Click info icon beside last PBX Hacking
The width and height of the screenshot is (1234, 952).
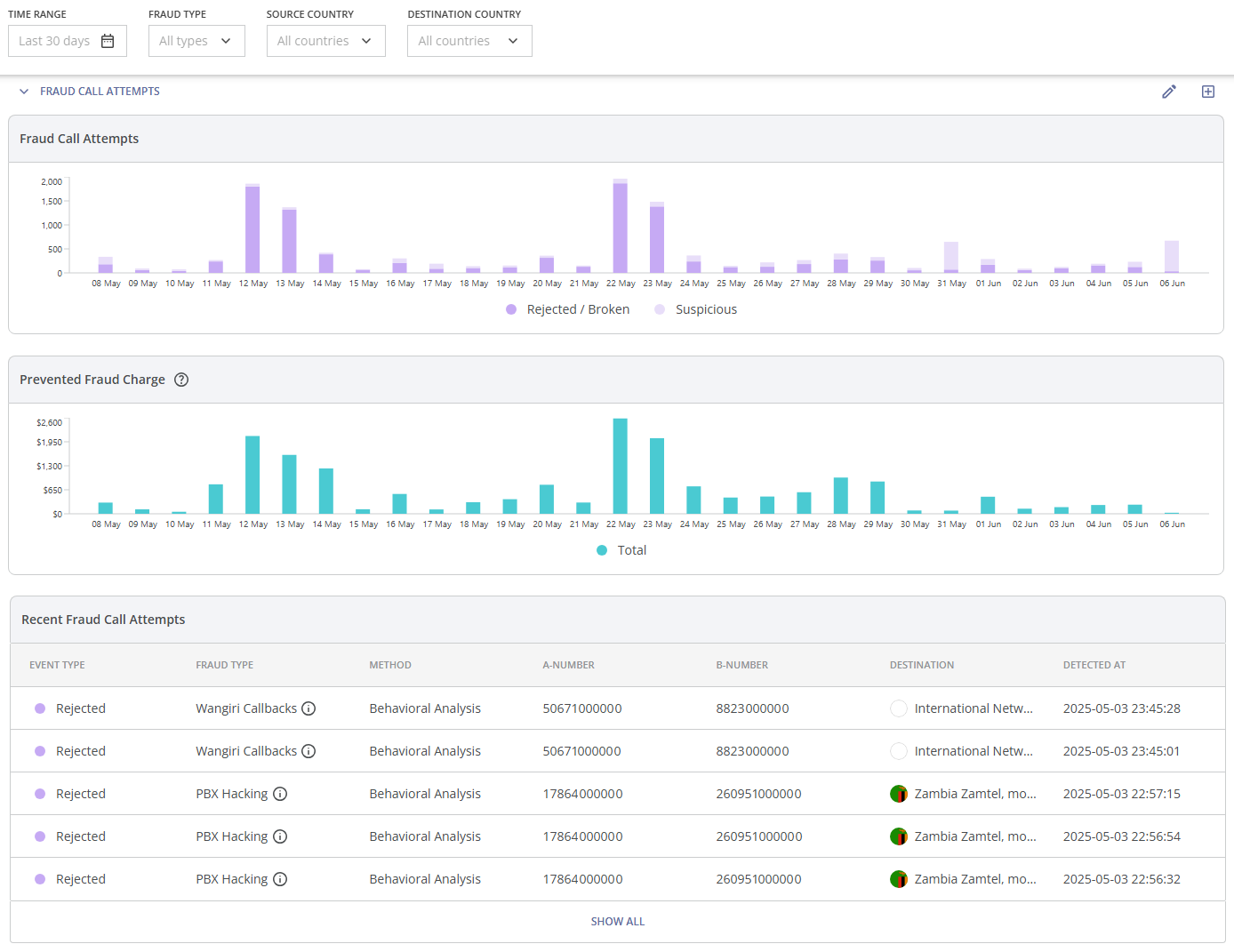280,879
